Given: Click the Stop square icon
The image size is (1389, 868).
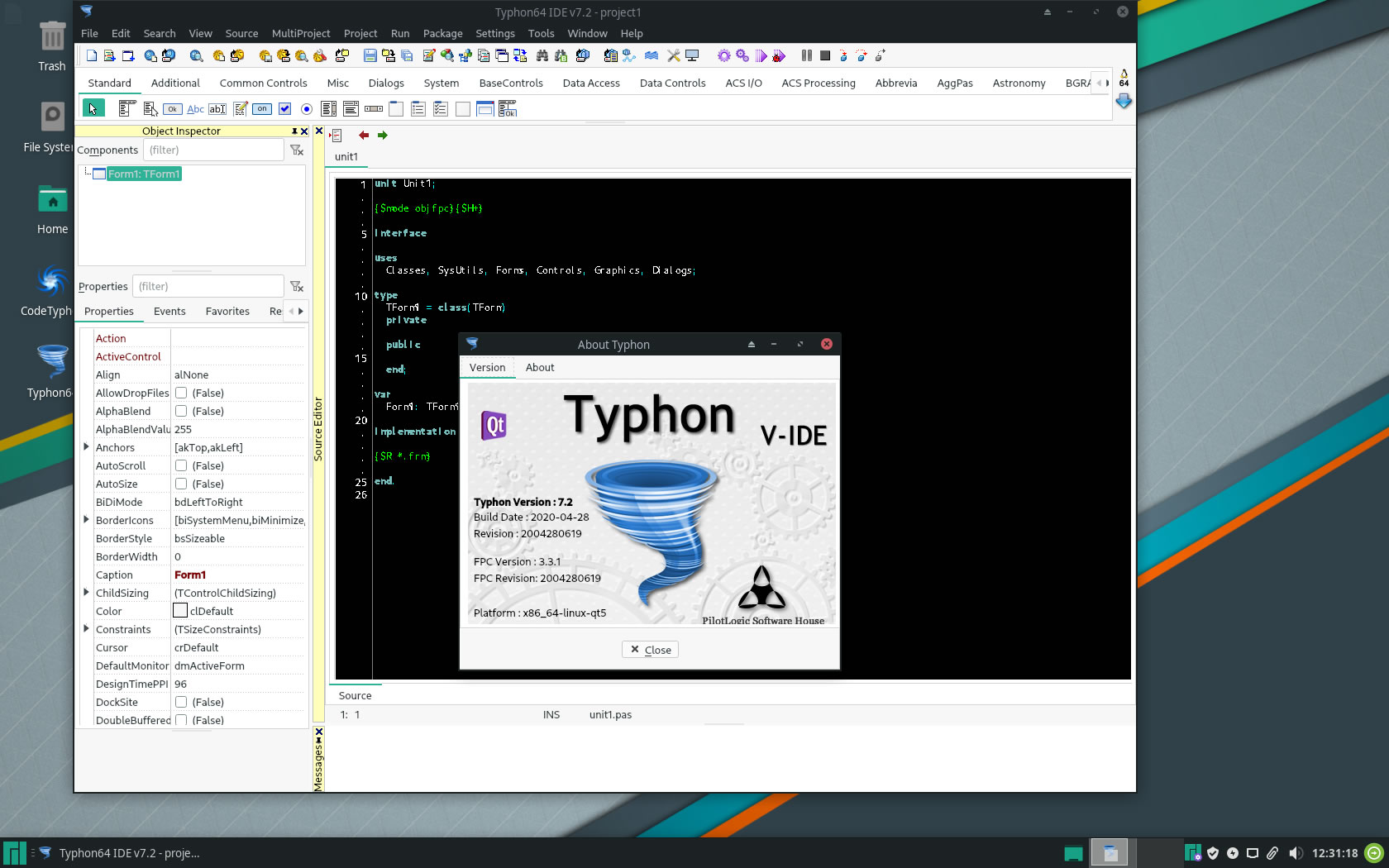Looking at the screenshot, I should (825, 56).
